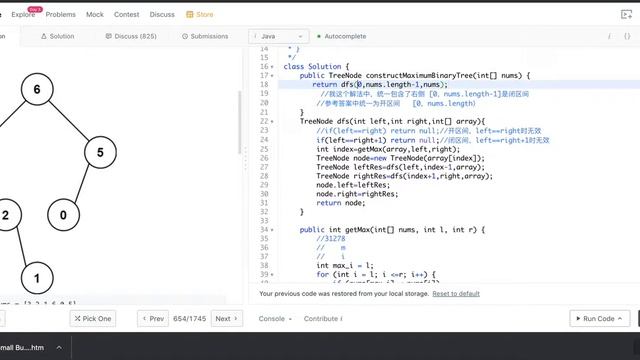Click the panel divider handle

coord(245,158)
